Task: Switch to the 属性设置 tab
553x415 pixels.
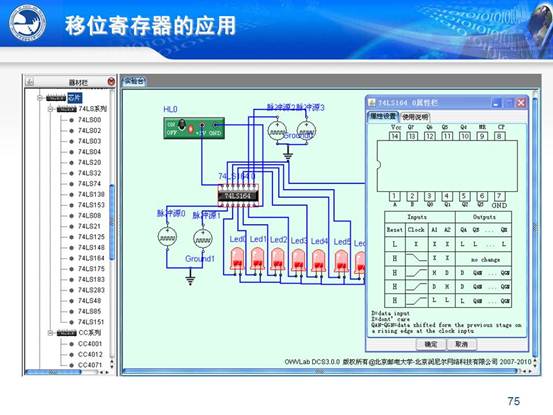Action: 383,116
